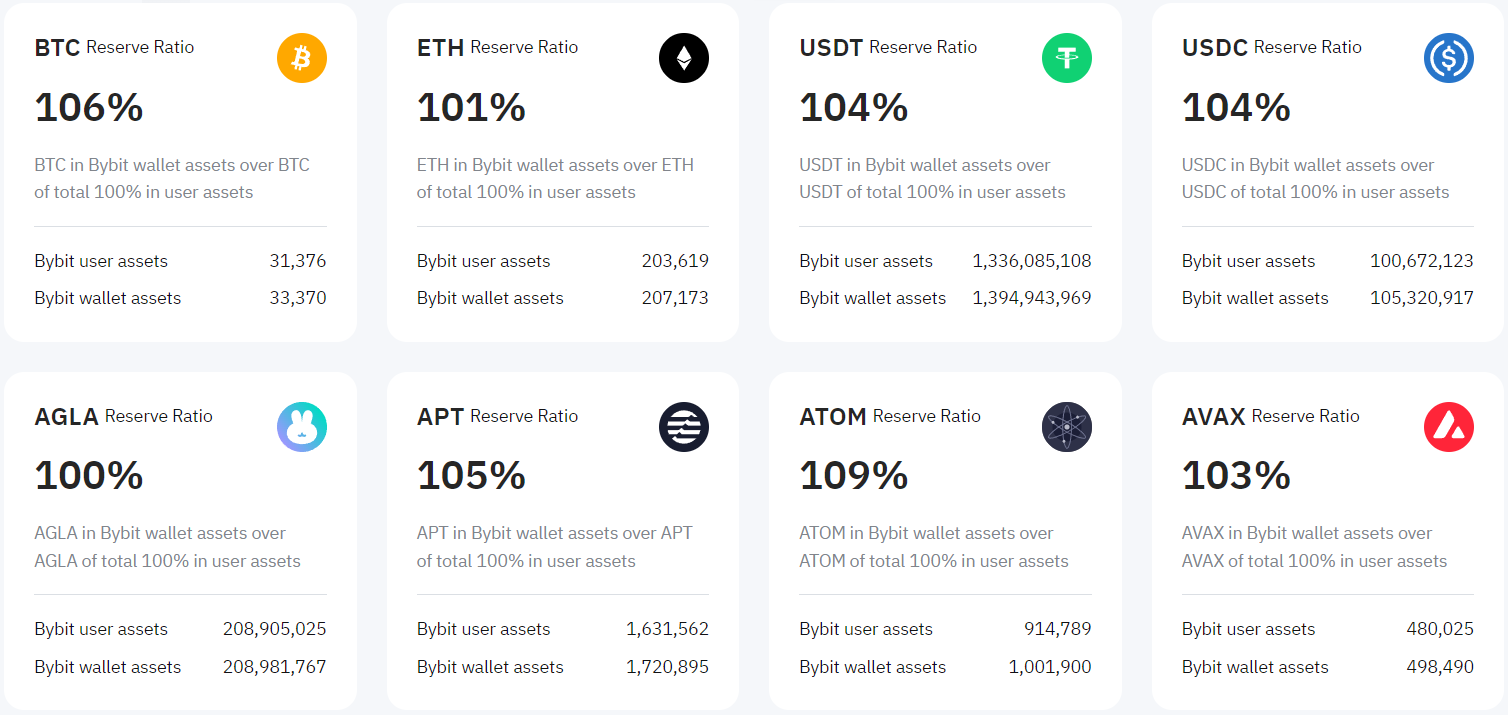Viewport: 1508px width, 715px height.
Task: Click the black Ethereum diamond icon
Action: click(684, 58)
